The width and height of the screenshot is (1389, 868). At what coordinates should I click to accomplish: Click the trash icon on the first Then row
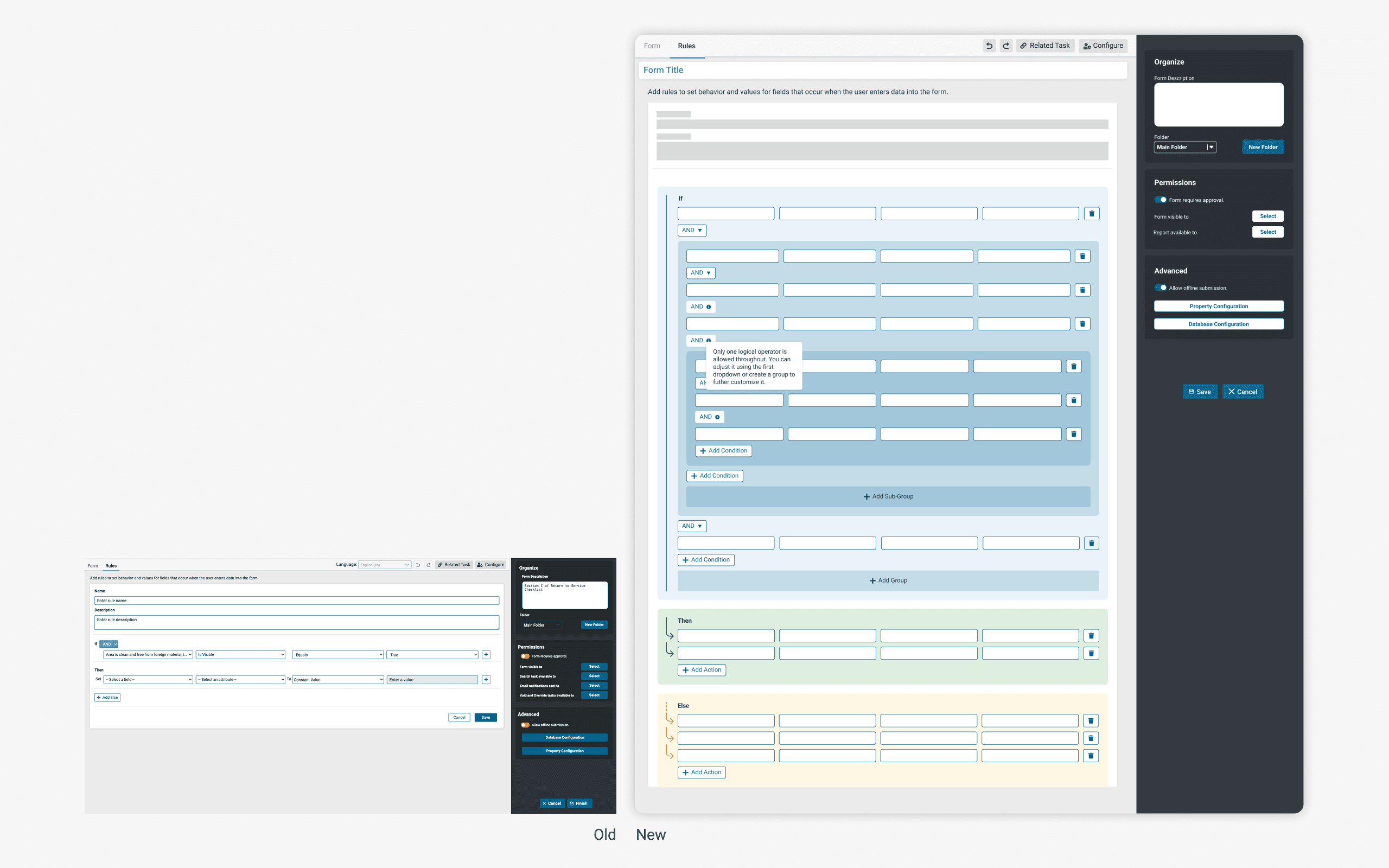tap(1091, 635)
